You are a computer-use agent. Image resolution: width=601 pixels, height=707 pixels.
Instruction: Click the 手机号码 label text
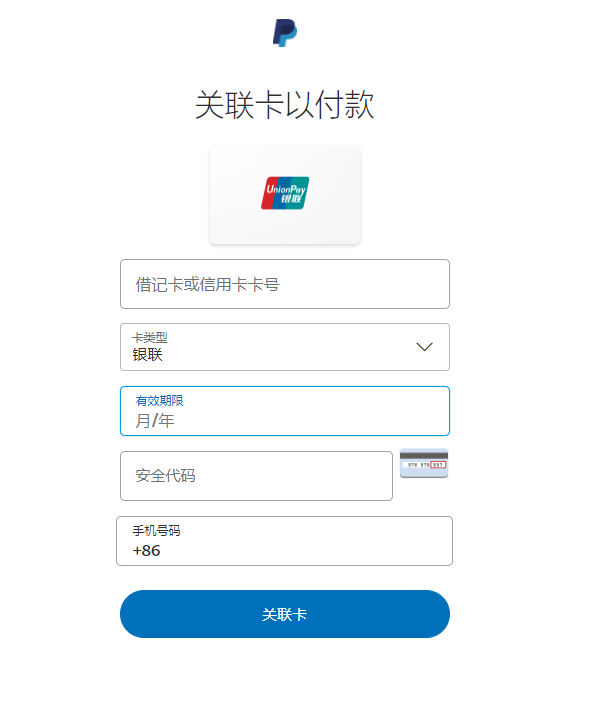[x=156, y=530]
